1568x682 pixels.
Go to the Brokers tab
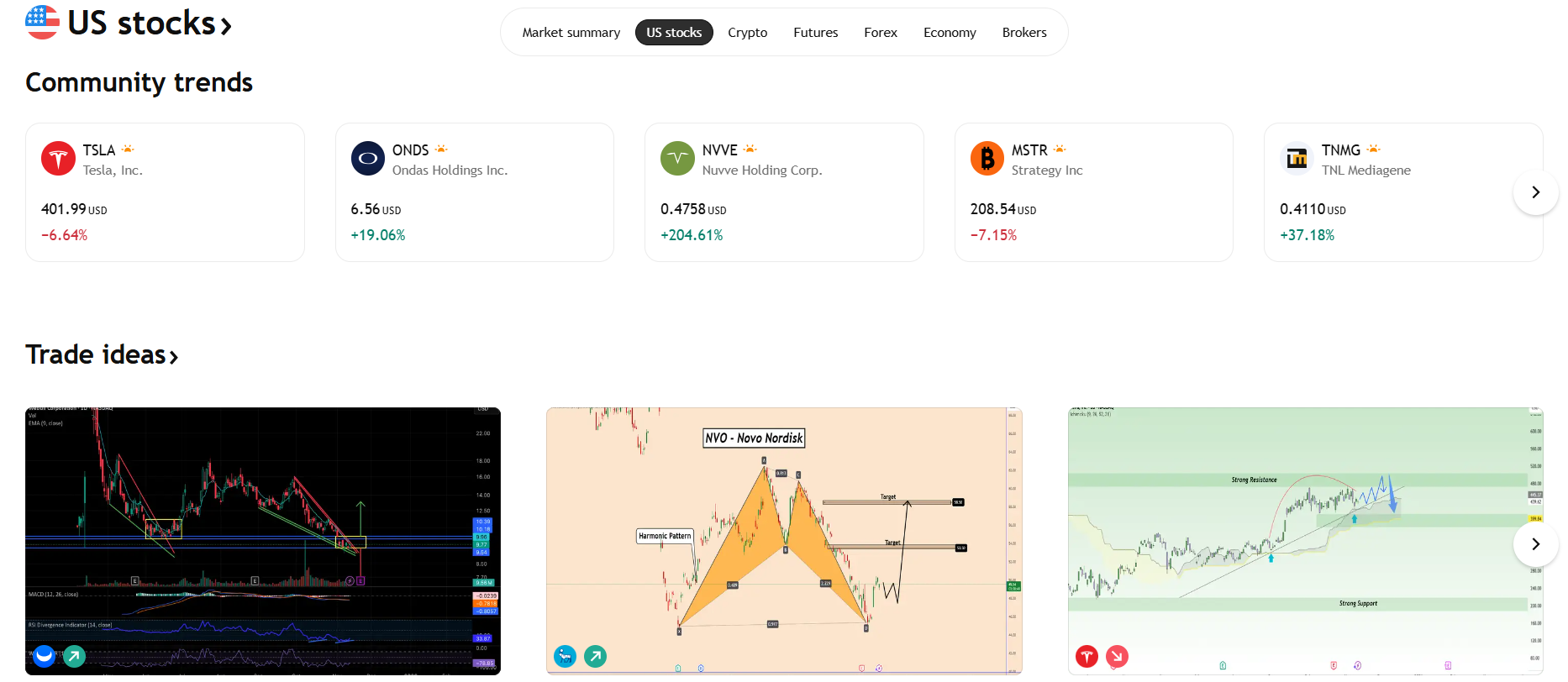click(x=1023, y=33)
